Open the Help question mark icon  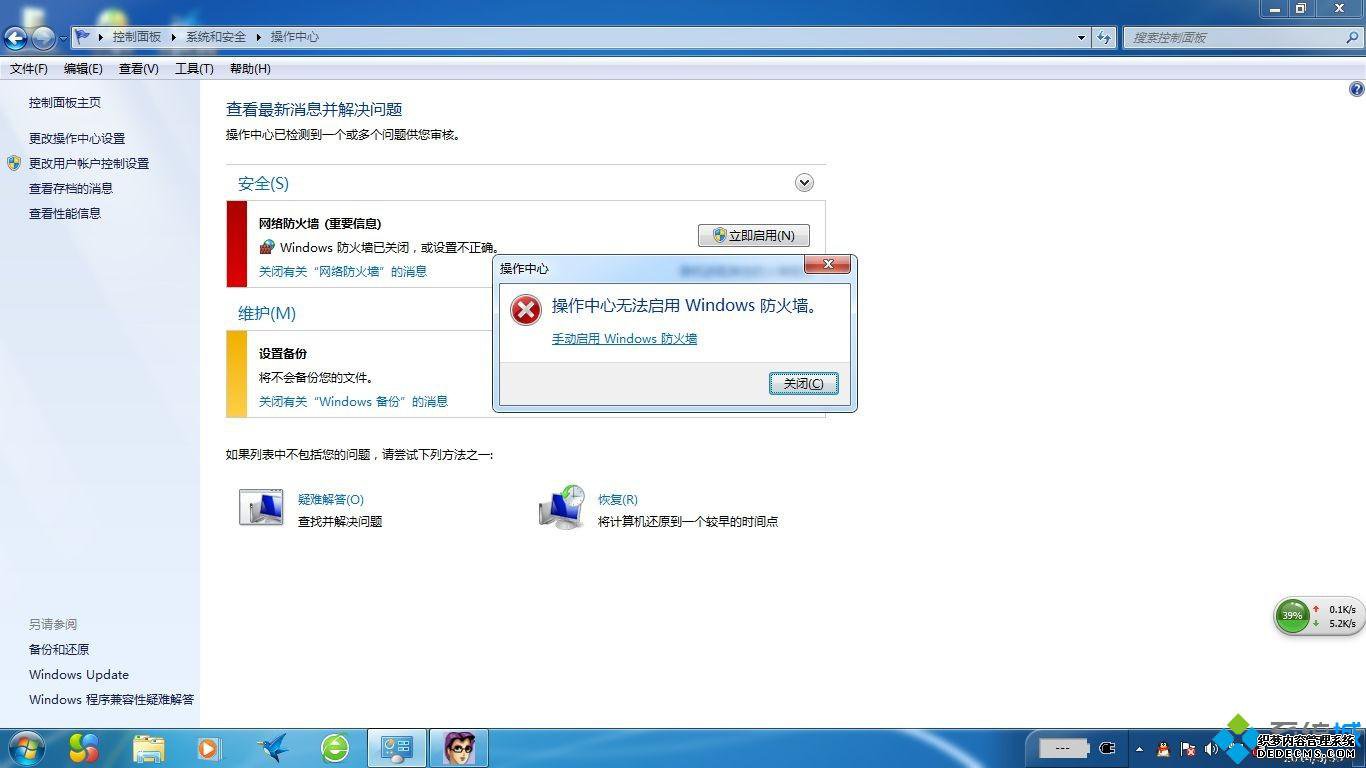[1356, 89]
